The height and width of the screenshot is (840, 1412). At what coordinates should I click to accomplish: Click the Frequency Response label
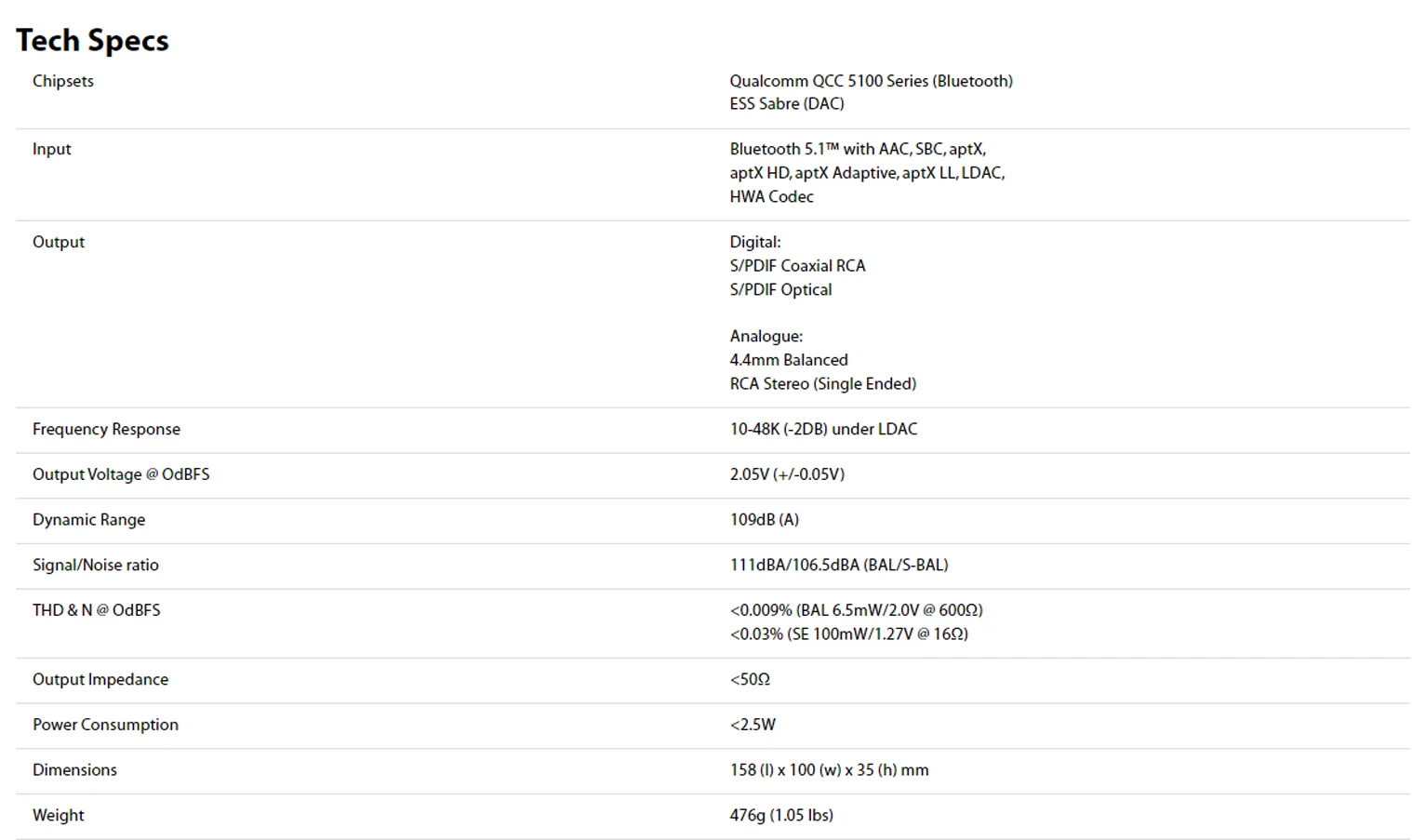(x=106, y=429)
